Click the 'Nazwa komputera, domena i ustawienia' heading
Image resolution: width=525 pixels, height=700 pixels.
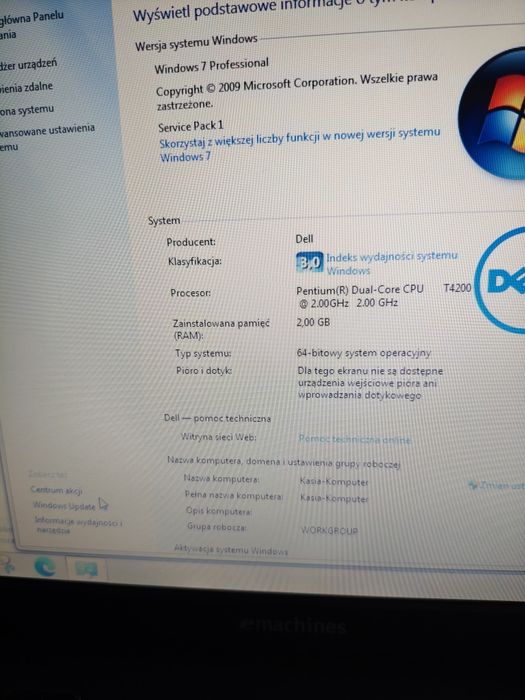(283, 462)
